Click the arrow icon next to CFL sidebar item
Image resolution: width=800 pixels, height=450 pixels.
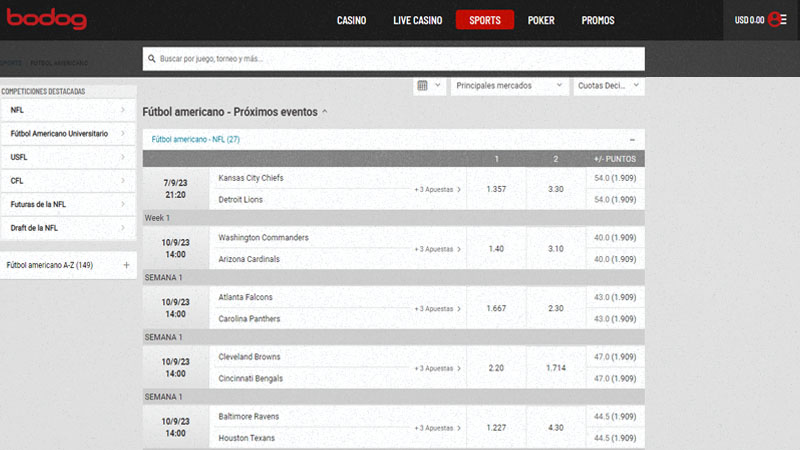[122, 181]
